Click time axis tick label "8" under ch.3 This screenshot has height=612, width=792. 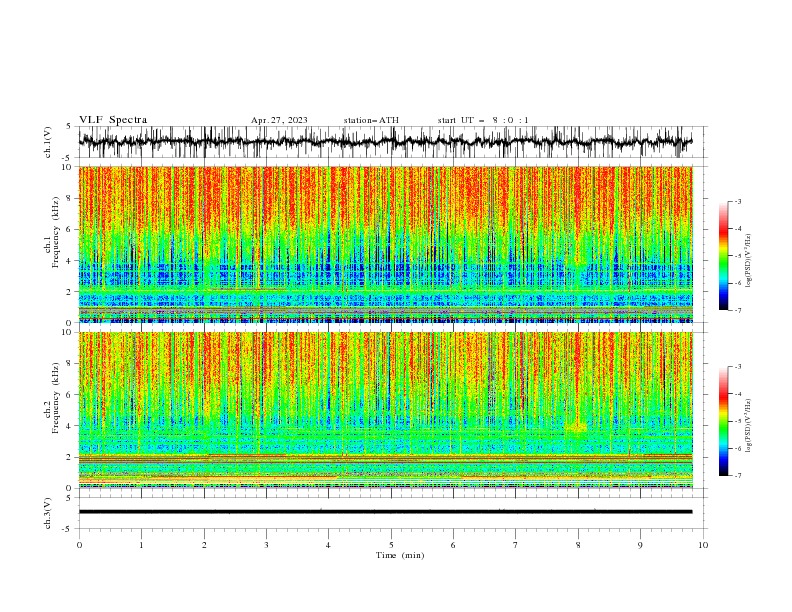[x=578, y=545]
